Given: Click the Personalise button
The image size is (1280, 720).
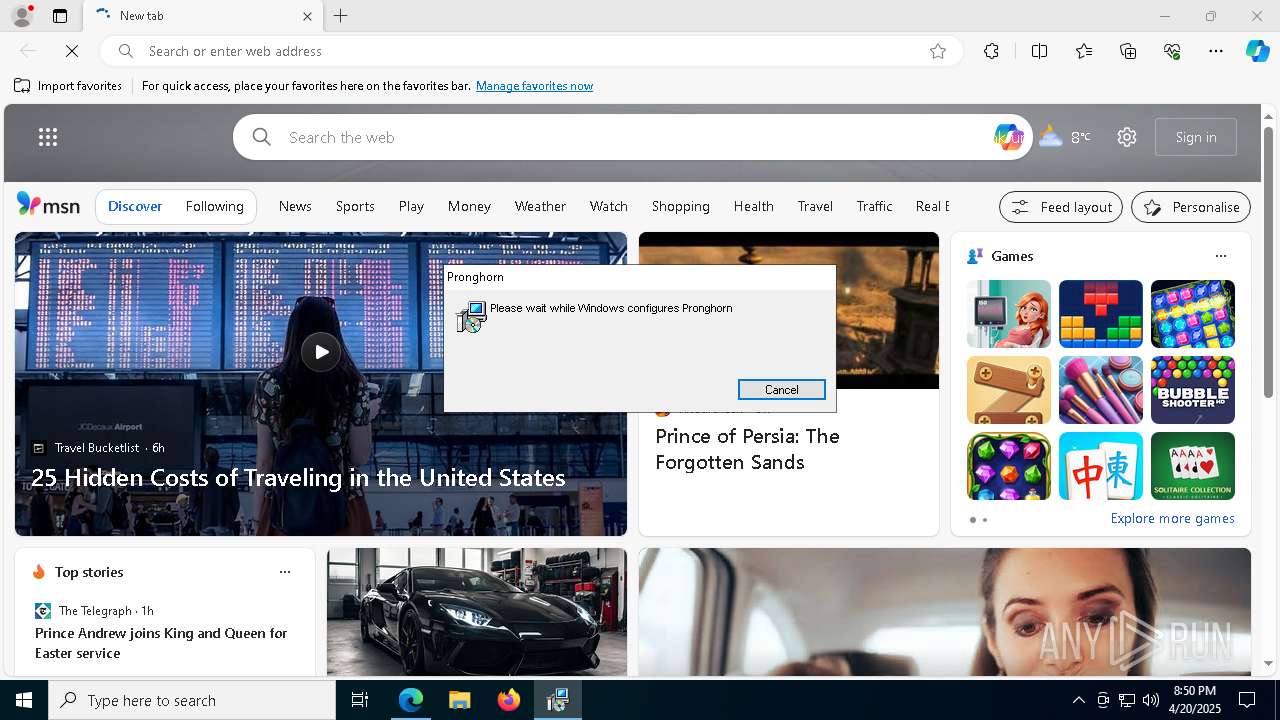Looking at the screenshot, I should tap(1191, 207).
